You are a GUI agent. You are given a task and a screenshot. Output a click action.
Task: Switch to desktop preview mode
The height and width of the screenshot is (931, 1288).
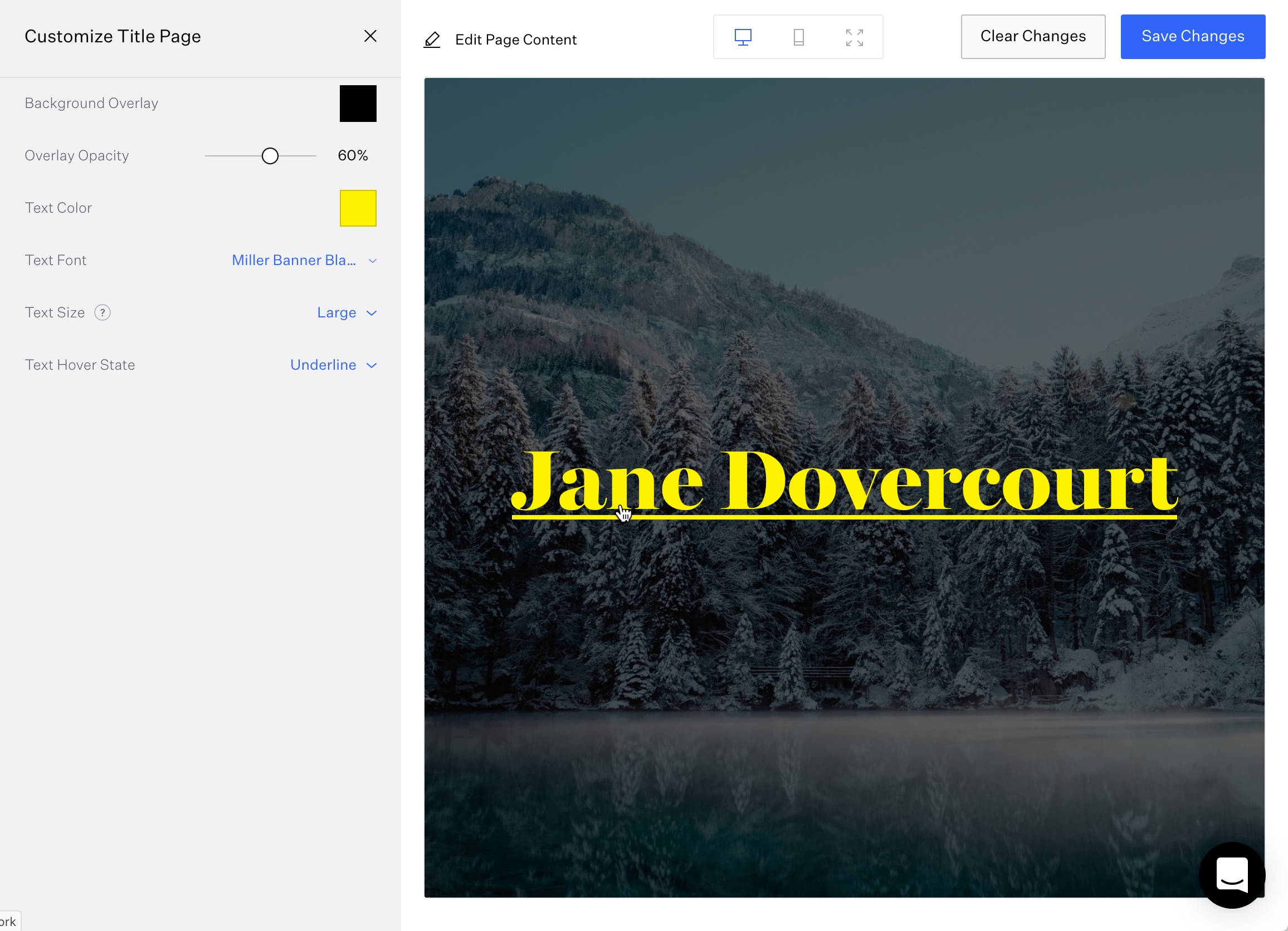click(743, 37)
